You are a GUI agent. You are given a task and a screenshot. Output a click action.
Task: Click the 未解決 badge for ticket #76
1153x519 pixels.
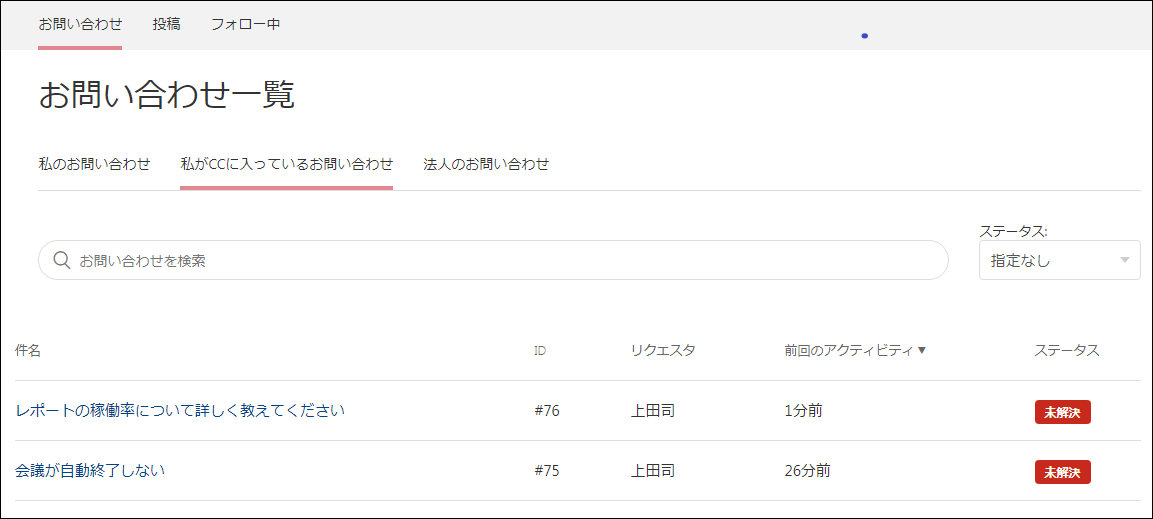click(x=1062, y=412)
